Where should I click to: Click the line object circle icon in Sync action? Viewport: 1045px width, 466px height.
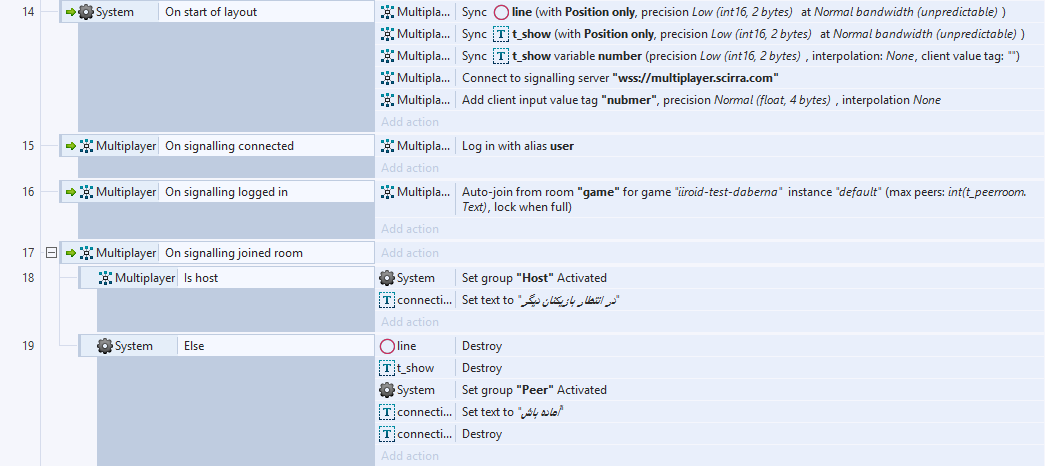tap(501, 12)
